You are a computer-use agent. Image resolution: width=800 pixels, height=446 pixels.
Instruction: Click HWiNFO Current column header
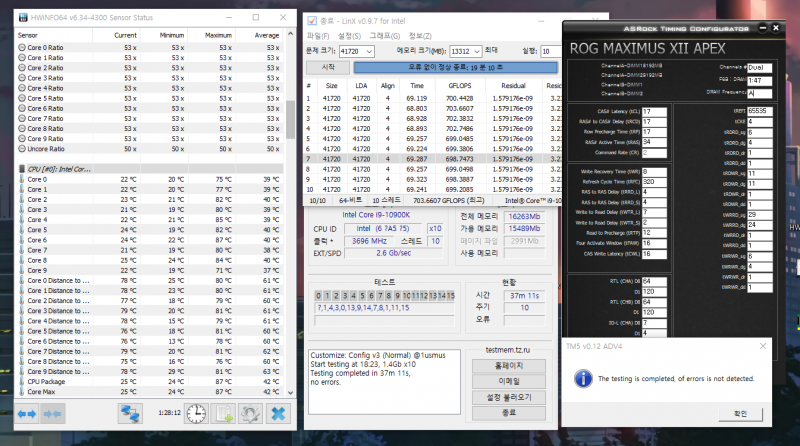pos(116,35)
